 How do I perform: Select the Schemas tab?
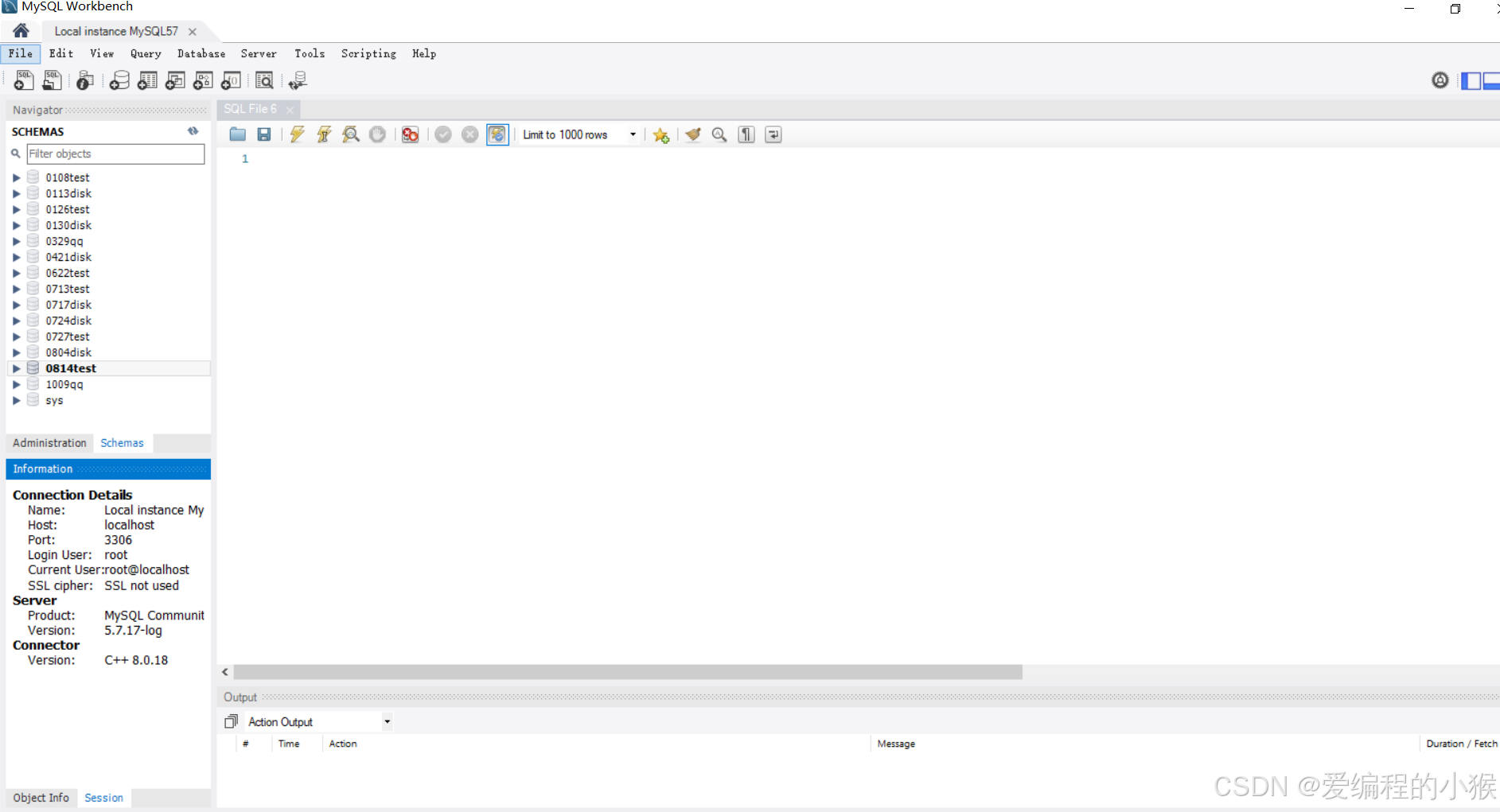(122, 443)
